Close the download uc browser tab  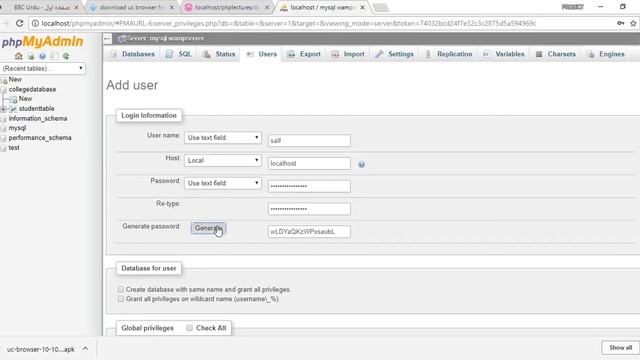click(x=172, y=7)
